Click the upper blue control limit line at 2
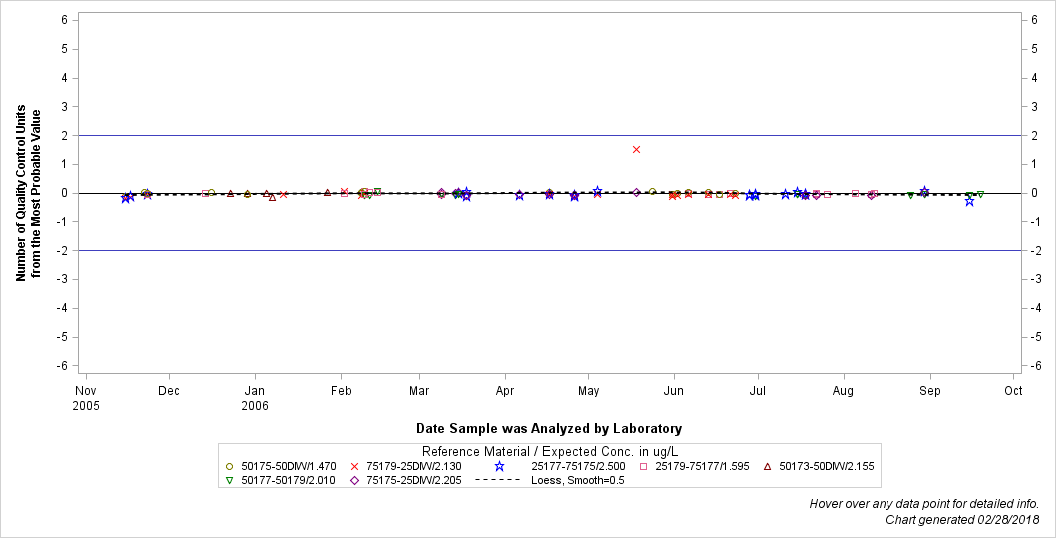Image resolution: width=1056 pixels, height=538 pixels. point(550,135)
